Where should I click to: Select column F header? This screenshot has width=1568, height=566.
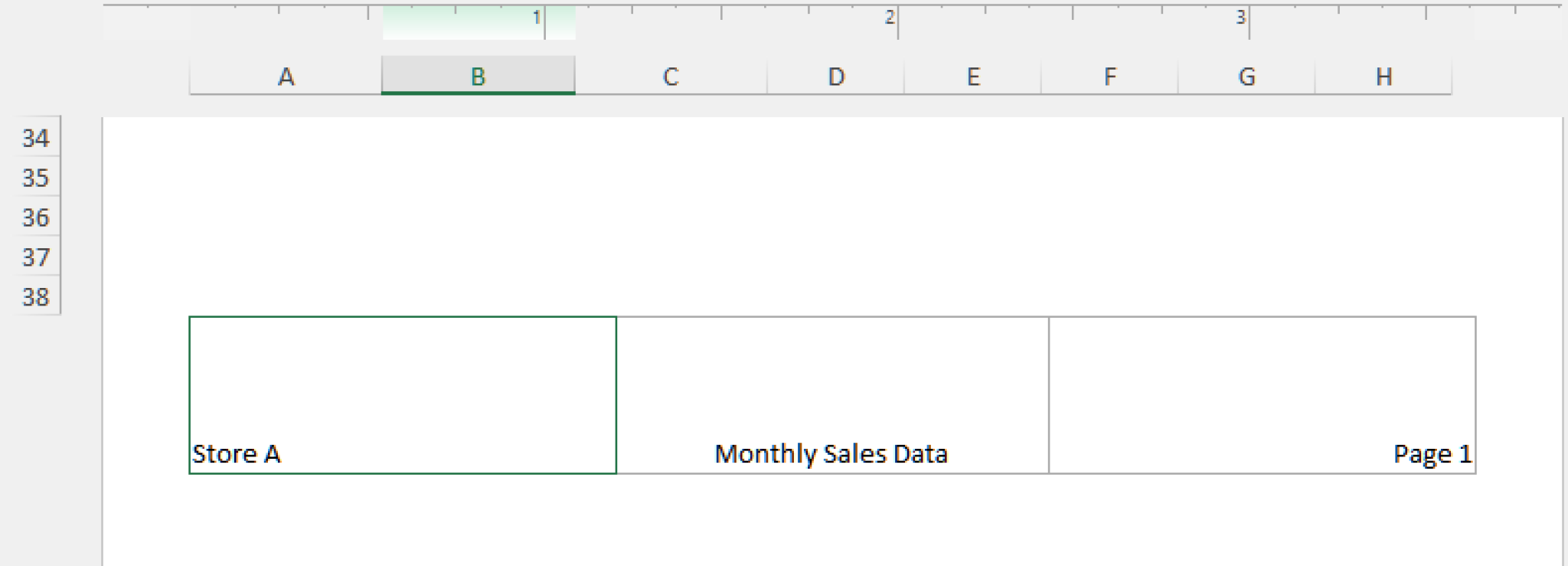(1109, 74)
